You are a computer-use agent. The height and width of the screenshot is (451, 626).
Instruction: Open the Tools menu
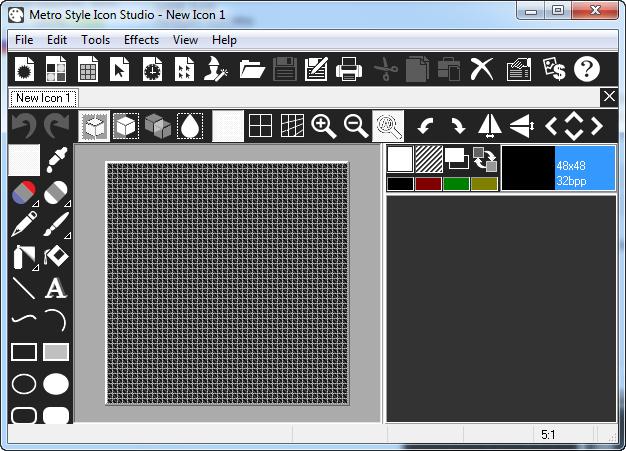[96, 40]
